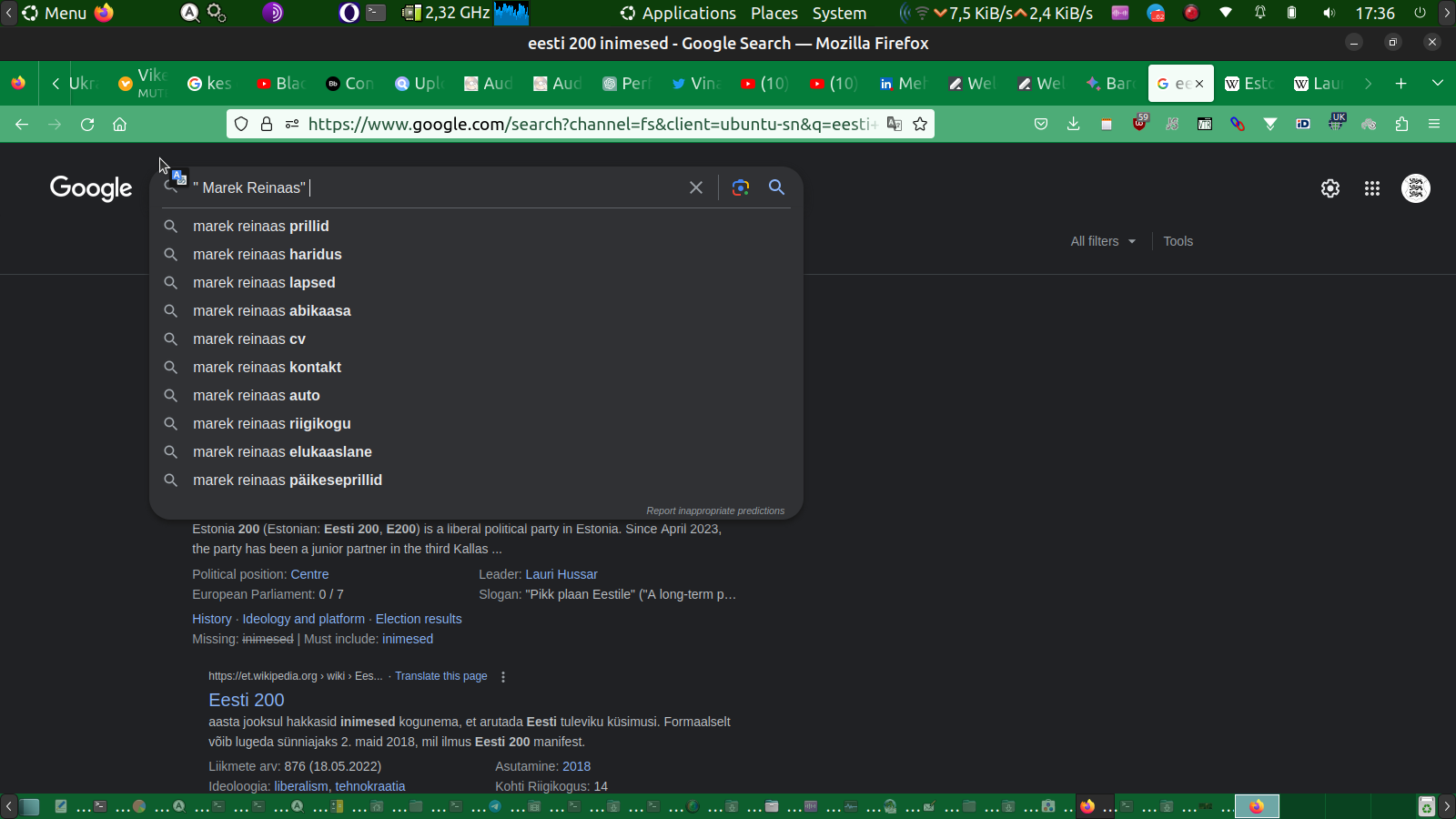This screenshot has width=1456, height=819.
Task: Open the Eesti 200 Wikipedia result
Action: pos(247,700)
